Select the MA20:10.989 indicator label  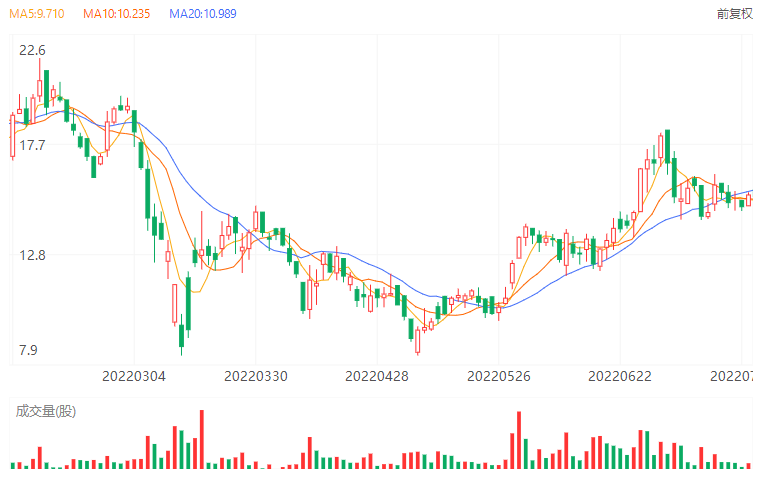pos(203,14)
